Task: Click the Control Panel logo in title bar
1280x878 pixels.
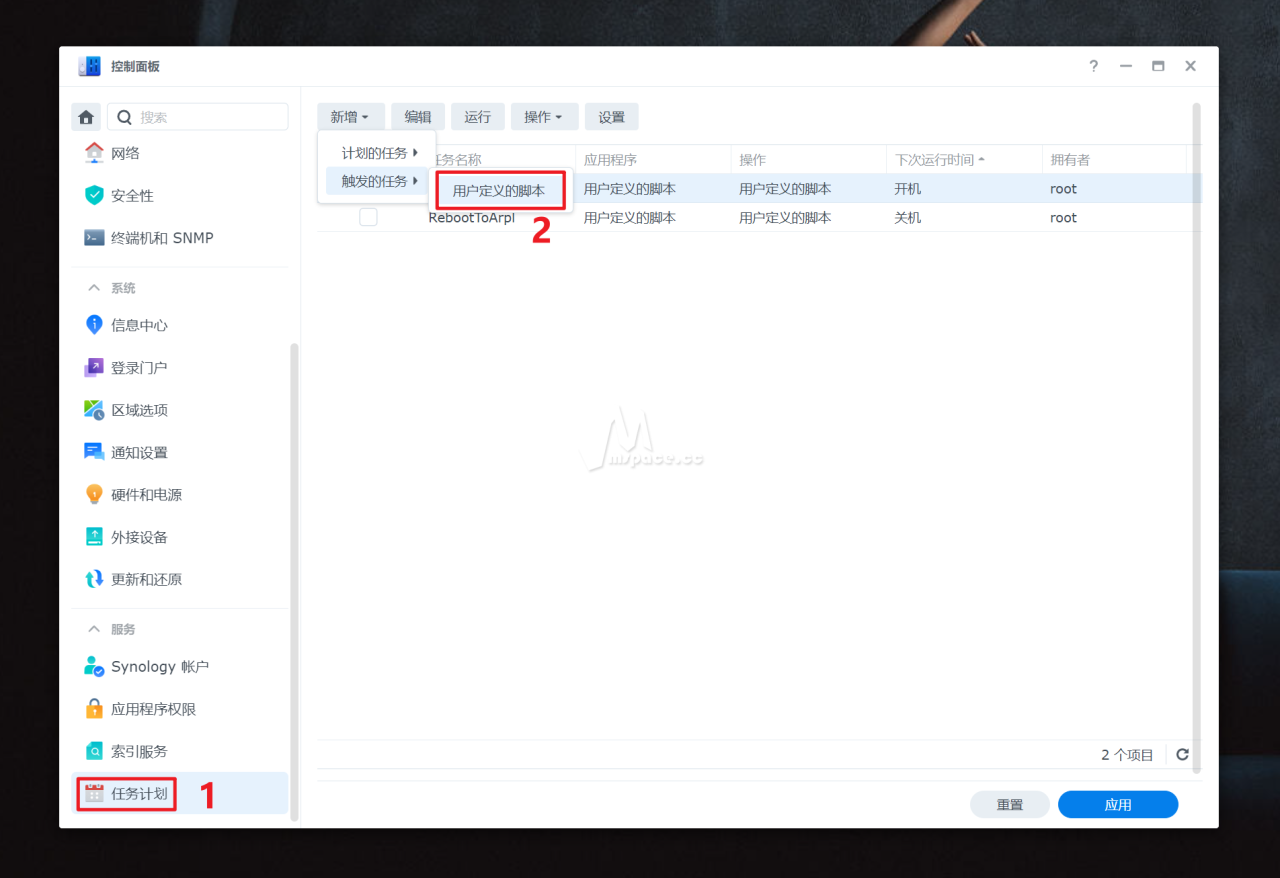Action: point(89,66)
